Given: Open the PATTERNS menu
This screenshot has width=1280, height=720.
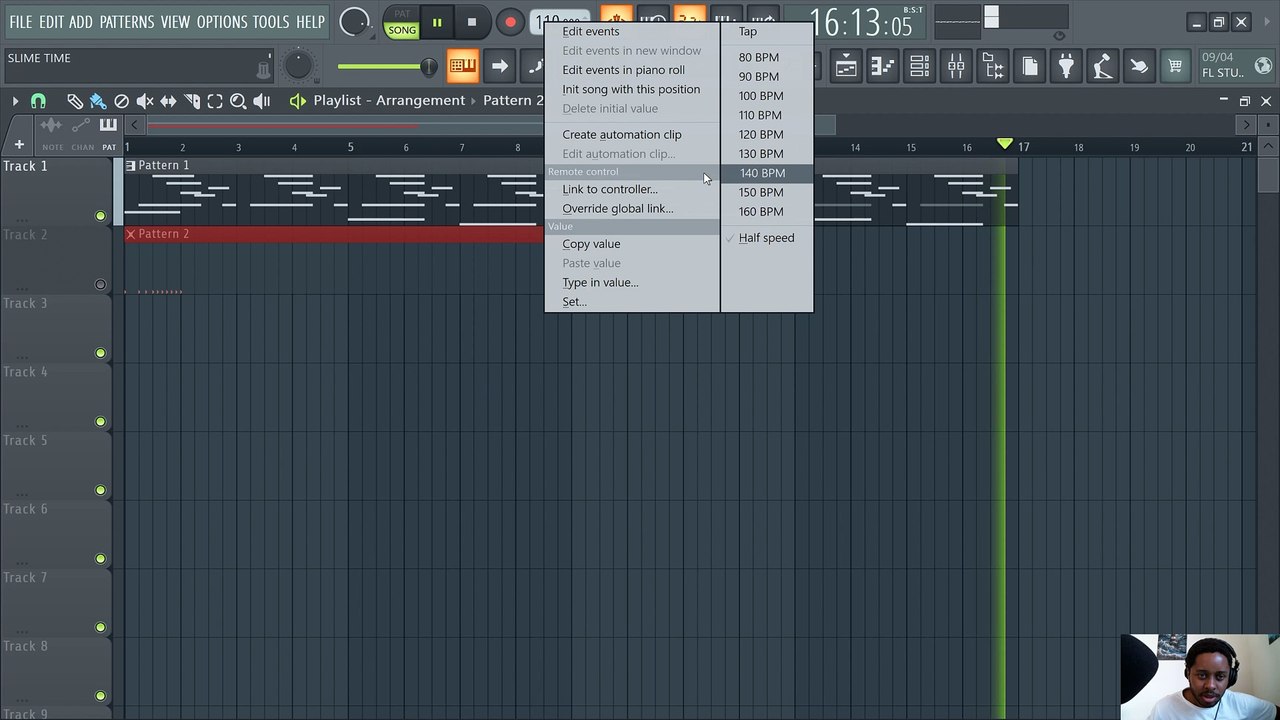Looking at the screenshot, I should click(x=127, y=21).
